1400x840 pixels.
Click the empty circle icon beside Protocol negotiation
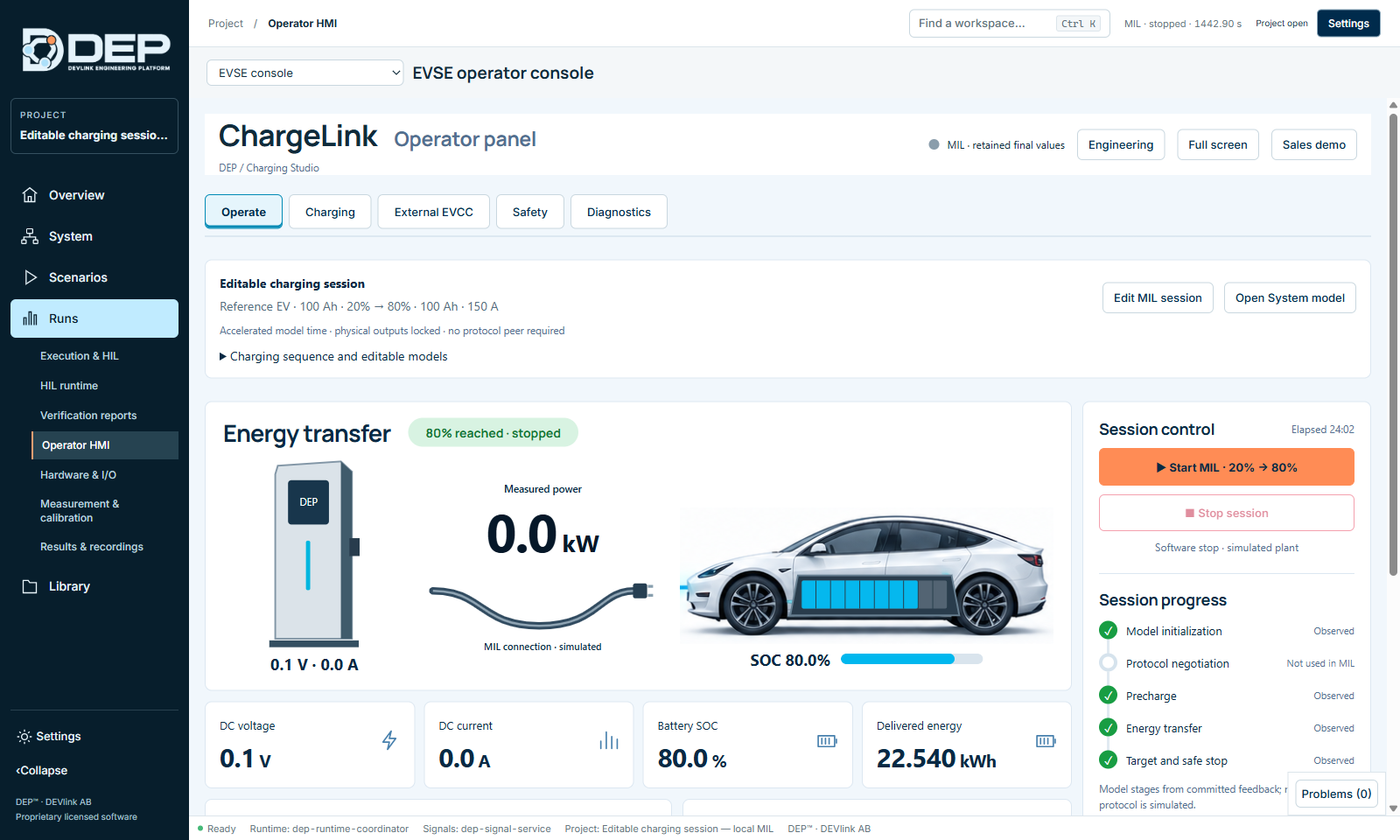coord(1109,662)
